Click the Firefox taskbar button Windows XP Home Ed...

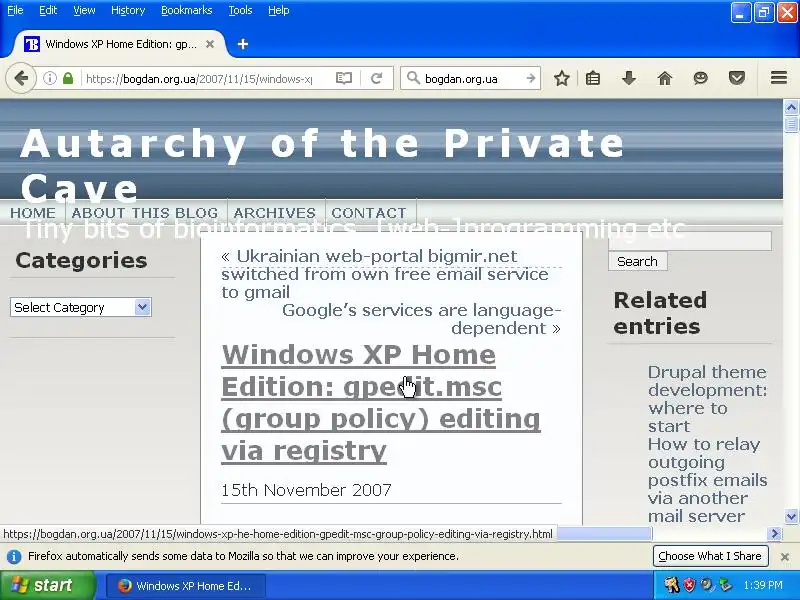click(186, 586)
